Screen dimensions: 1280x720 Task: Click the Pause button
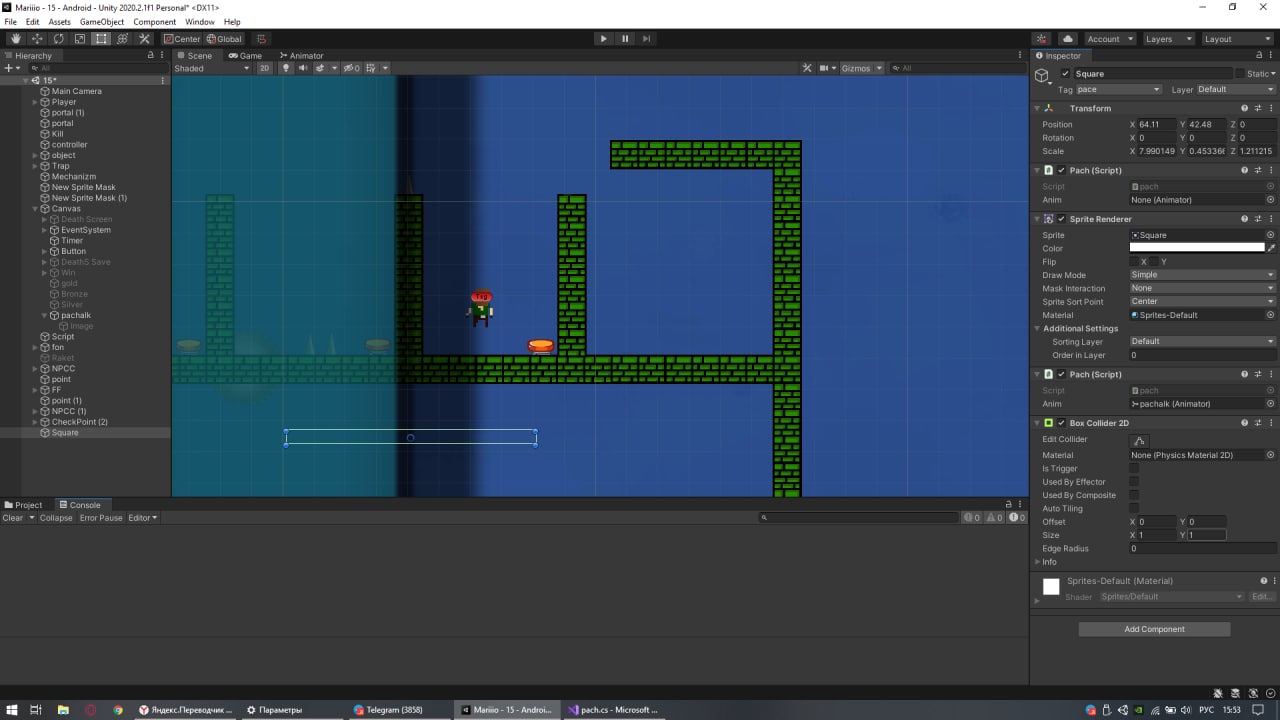click(625, 39)
